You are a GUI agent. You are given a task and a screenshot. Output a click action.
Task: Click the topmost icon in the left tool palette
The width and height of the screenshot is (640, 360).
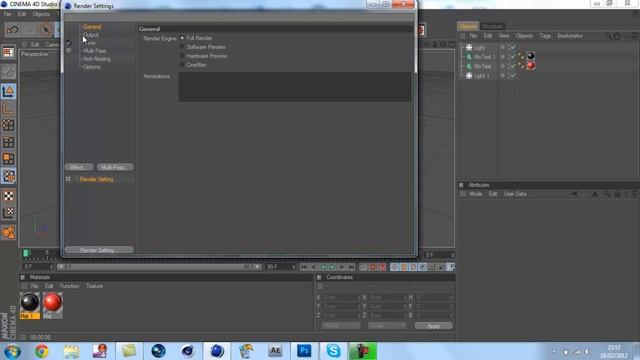click(x=8, y=52)
